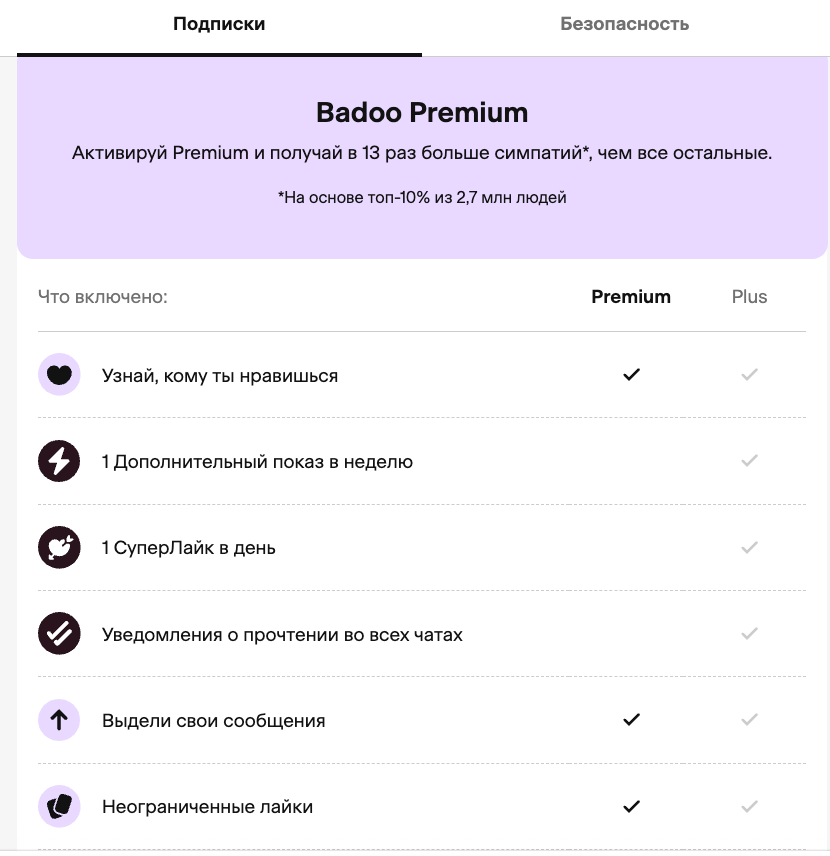The width and height of the screenshot is (830, 856).
Task: Click Plus checkmark for 1 СуперЛайк в день
Action: pyautogui.click(x=749, y=547)
